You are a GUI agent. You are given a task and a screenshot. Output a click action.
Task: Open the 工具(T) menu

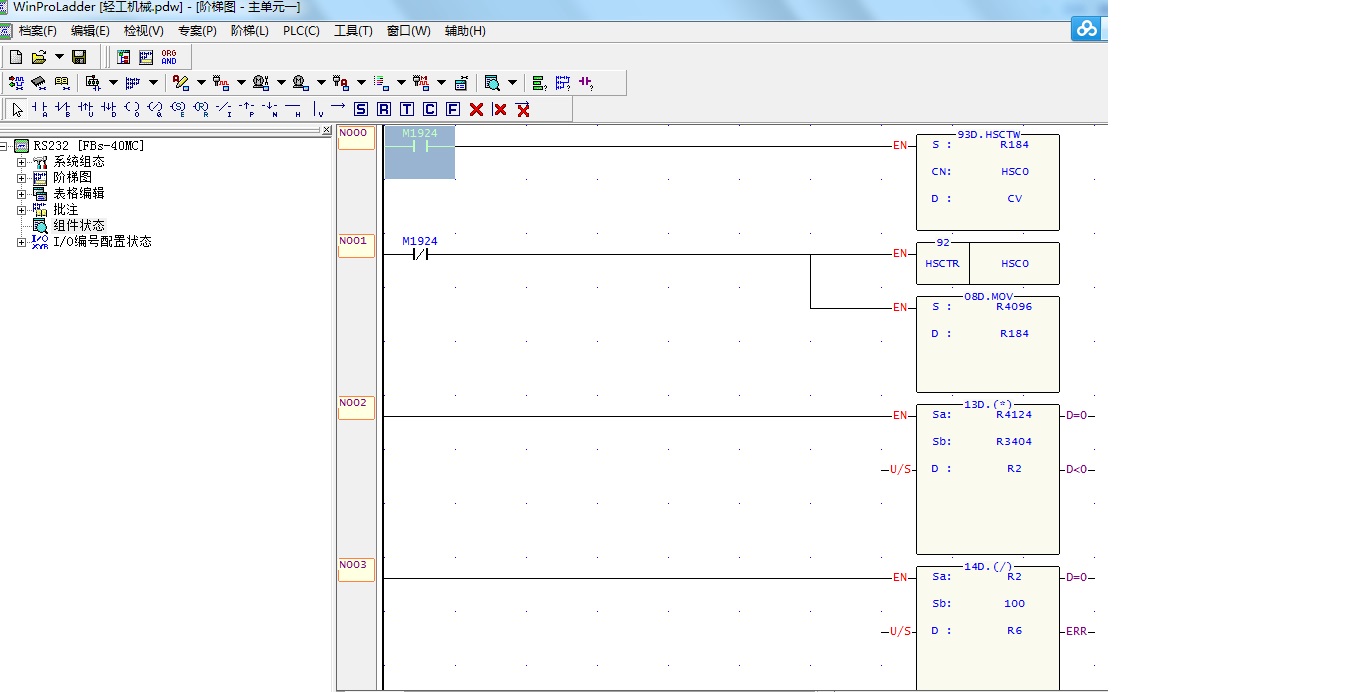click(x=352, y=31)
